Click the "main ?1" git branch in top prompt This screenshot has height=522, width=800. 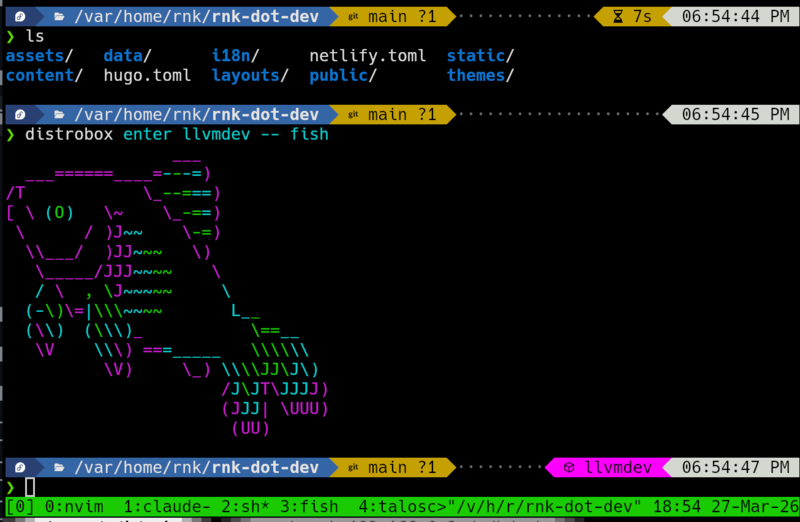click(x=402, y=17)
